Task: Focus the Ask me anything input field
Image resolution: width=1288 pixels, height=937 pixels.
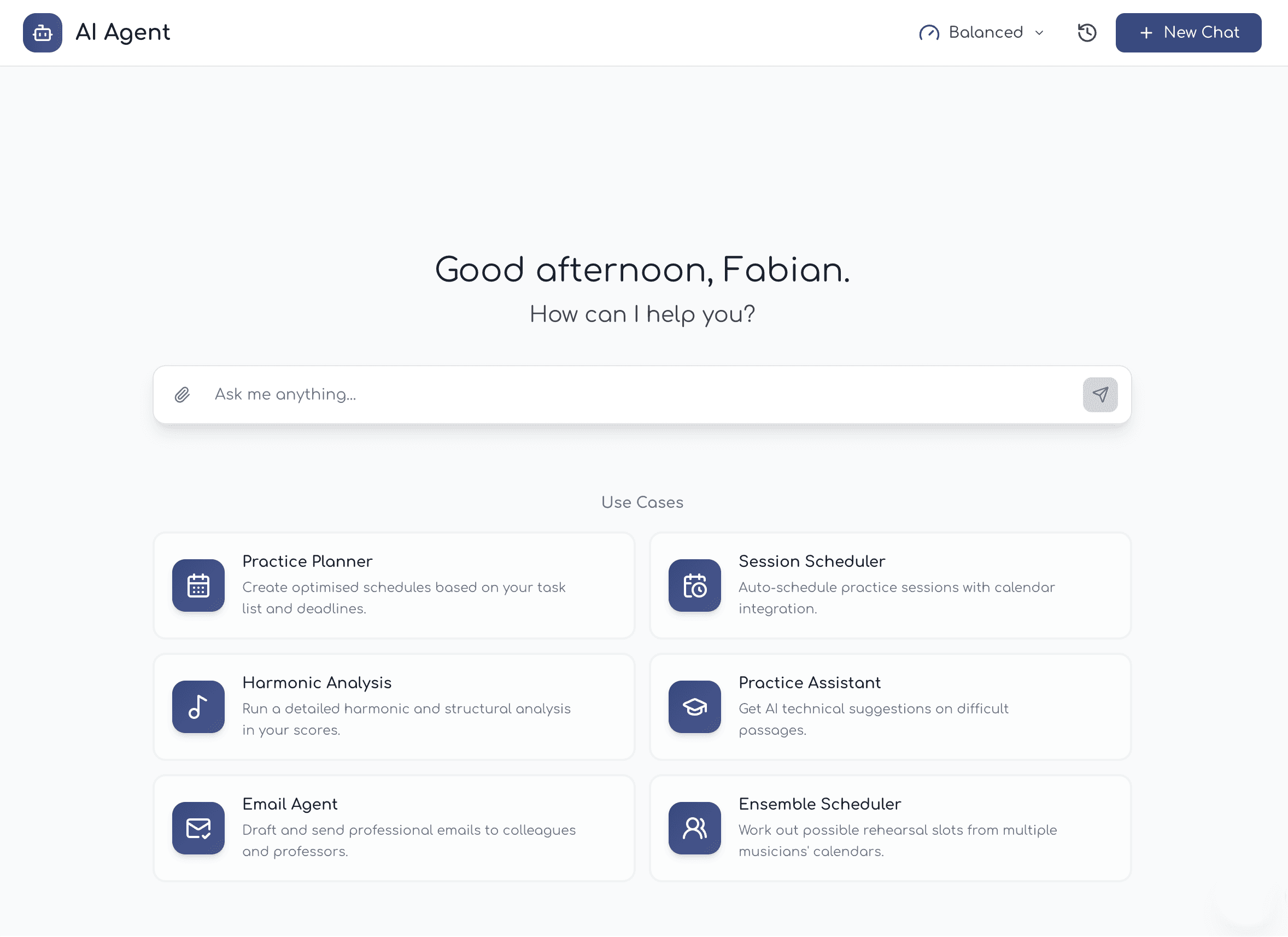Action: [625, 395]
